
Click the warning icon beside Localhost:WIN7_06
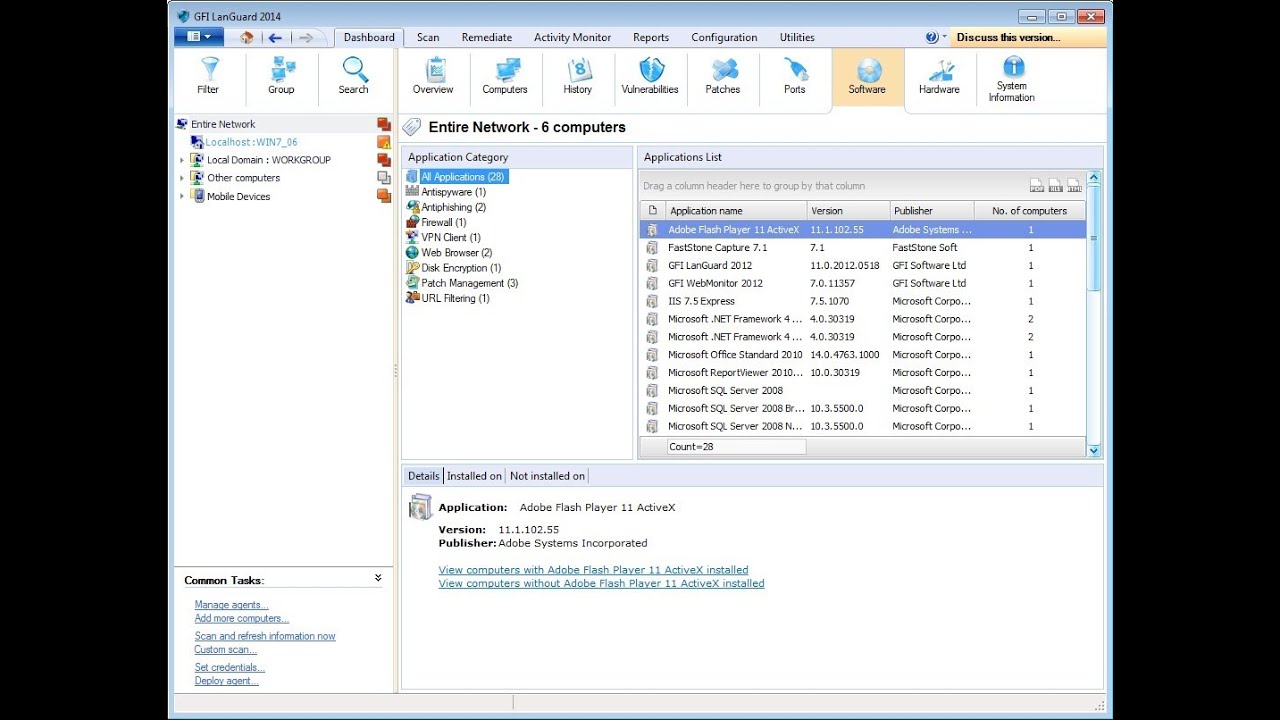(x=383, y=142)
